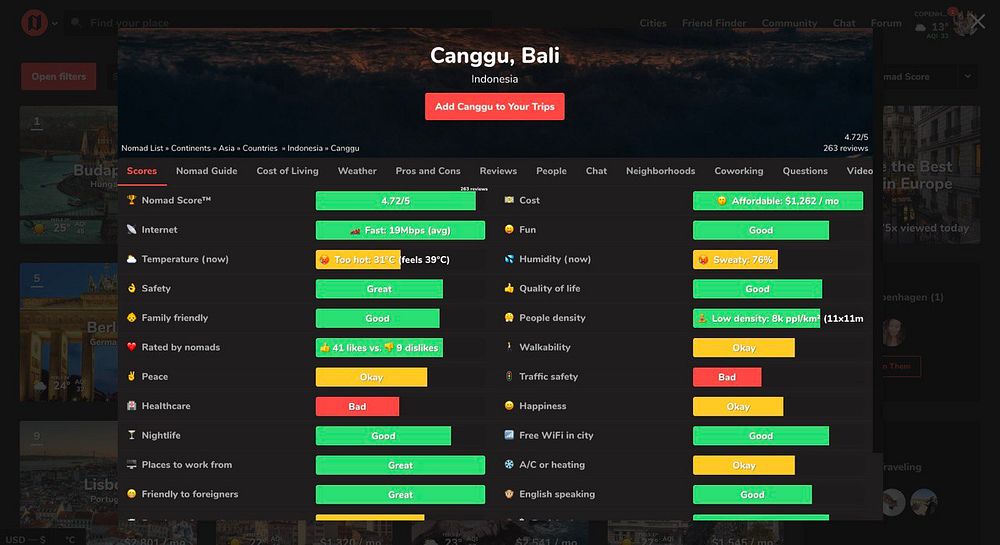Screen dimensions: 1000x545
Task: Click the hospital icon beside Healthcare
Action: tap(131, 405)
